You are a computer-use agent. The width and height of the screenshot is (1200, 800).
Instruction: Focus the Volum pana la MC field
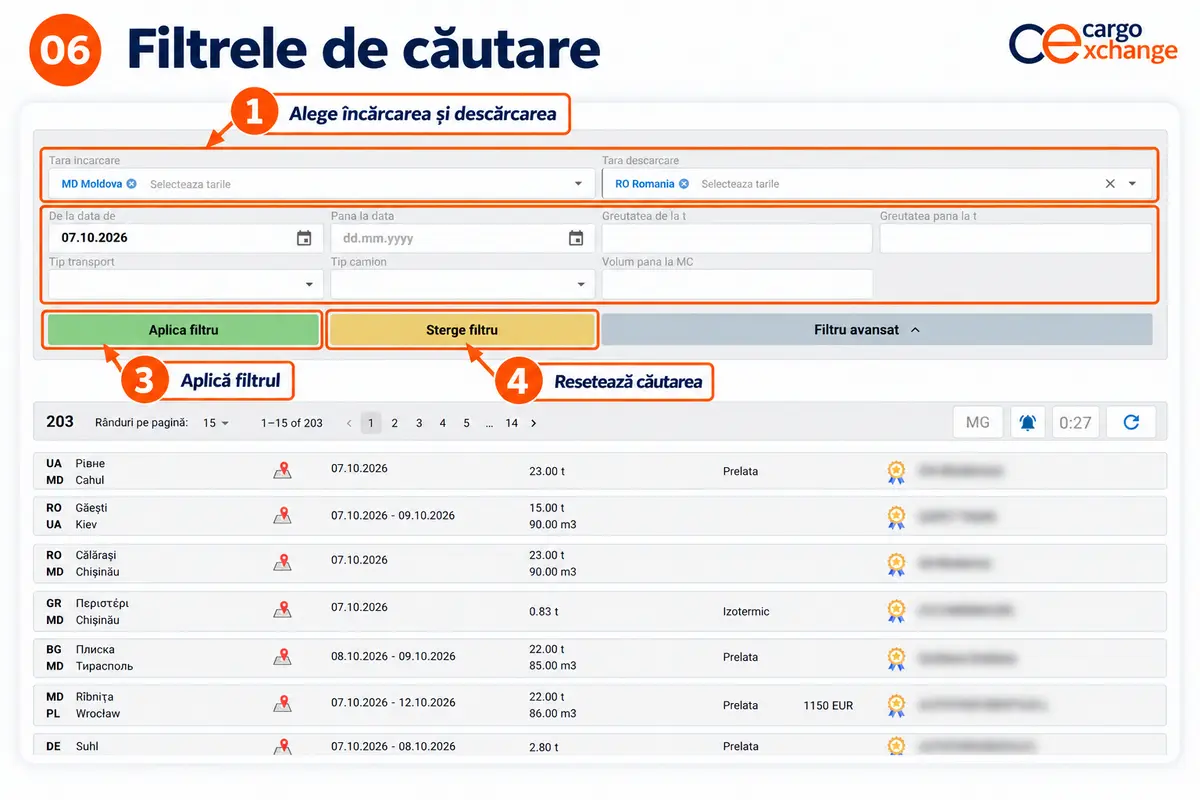pos(737,284)
